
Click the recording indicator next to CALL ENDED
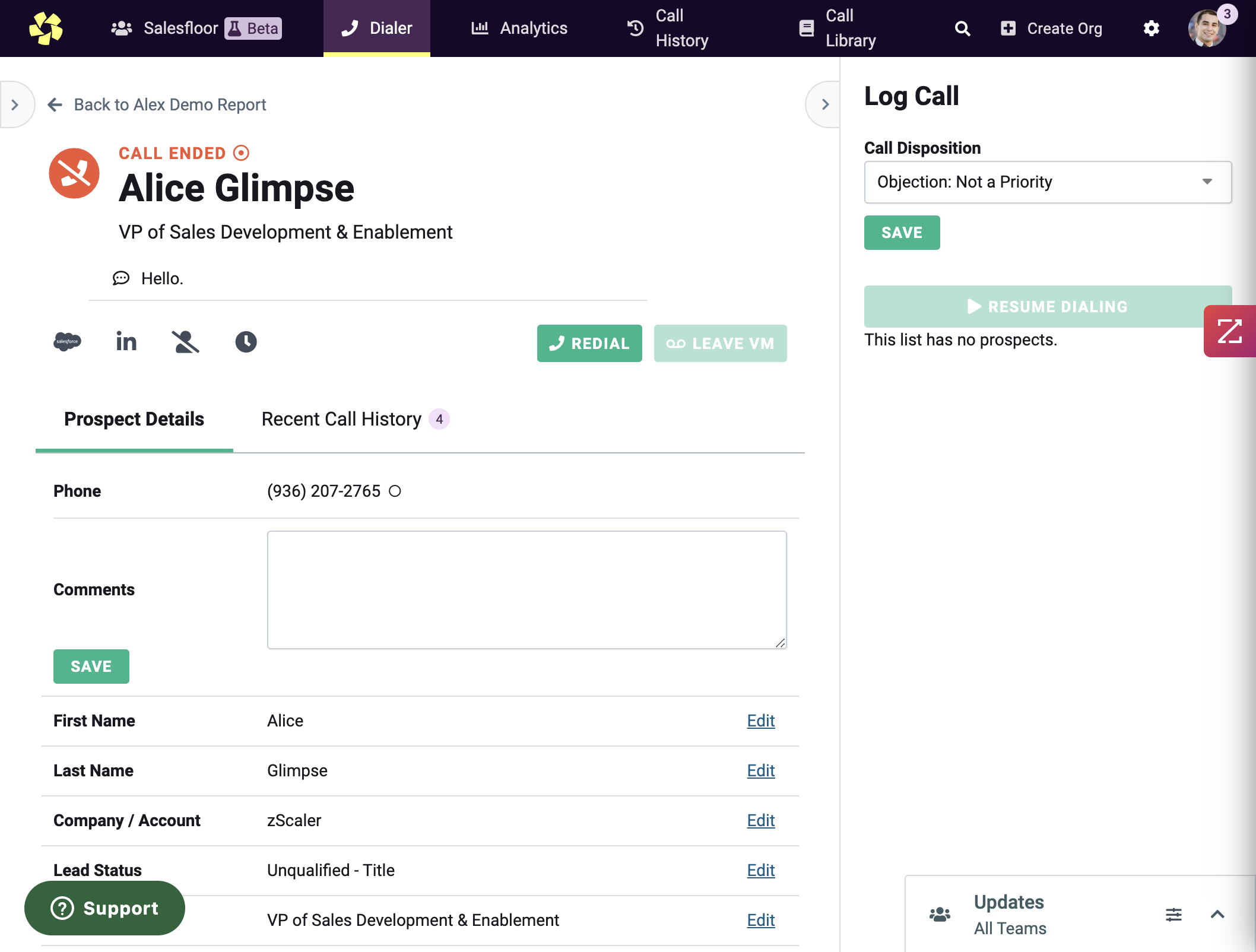click(241, 153)
